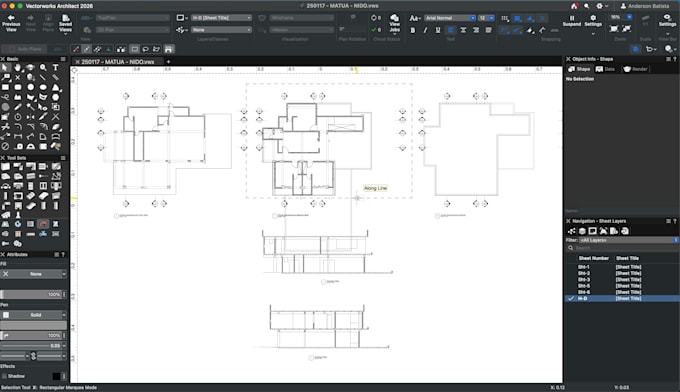Select the Protractor tool
Screen dimensions: 680x392
pos(30,147)
